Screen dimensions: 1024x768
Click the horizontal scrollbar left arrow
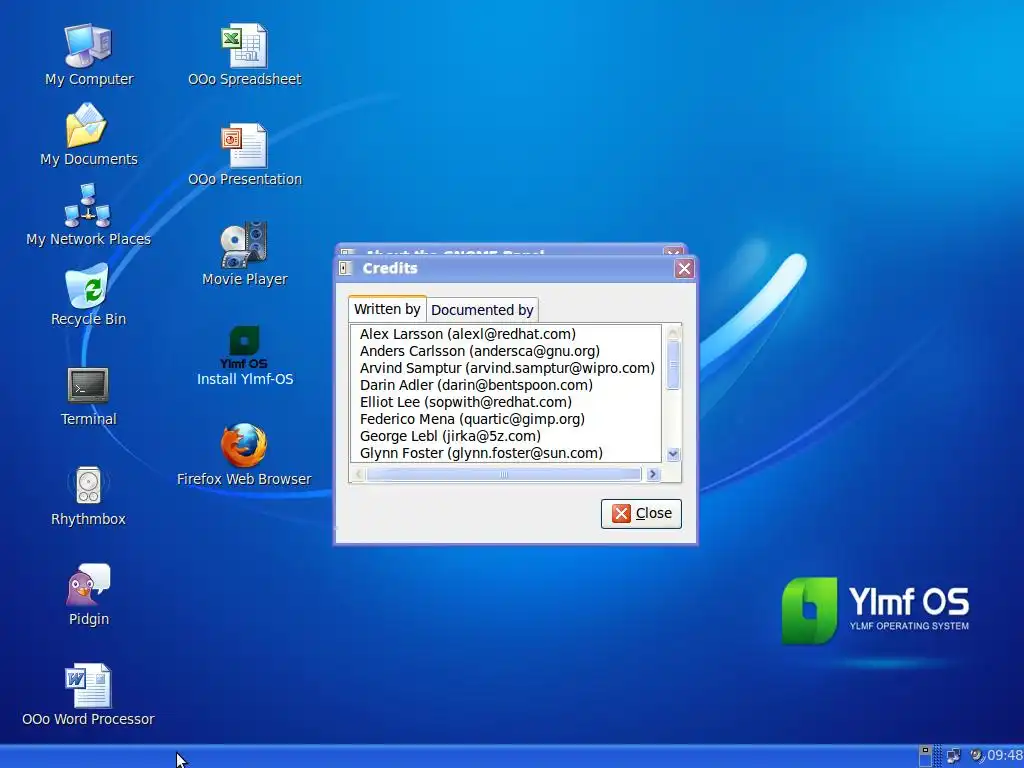pyautogui.click(x=358, y=474)
